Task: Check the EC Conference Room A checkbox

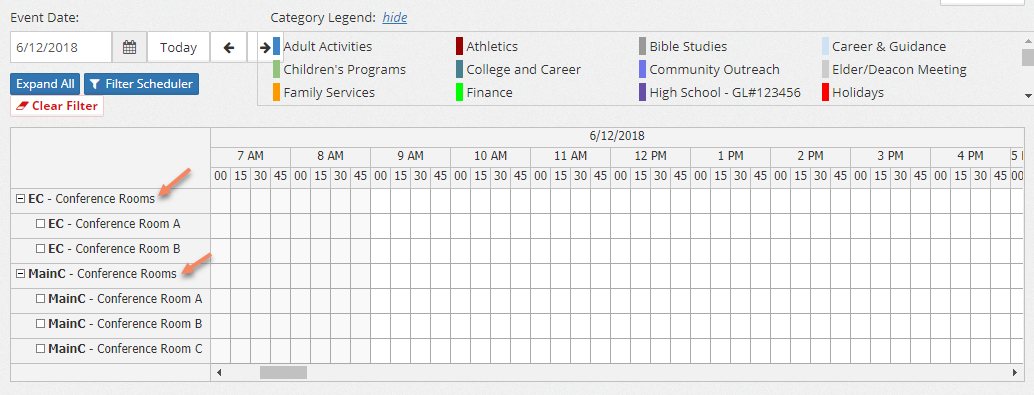Action: (40, 224)
